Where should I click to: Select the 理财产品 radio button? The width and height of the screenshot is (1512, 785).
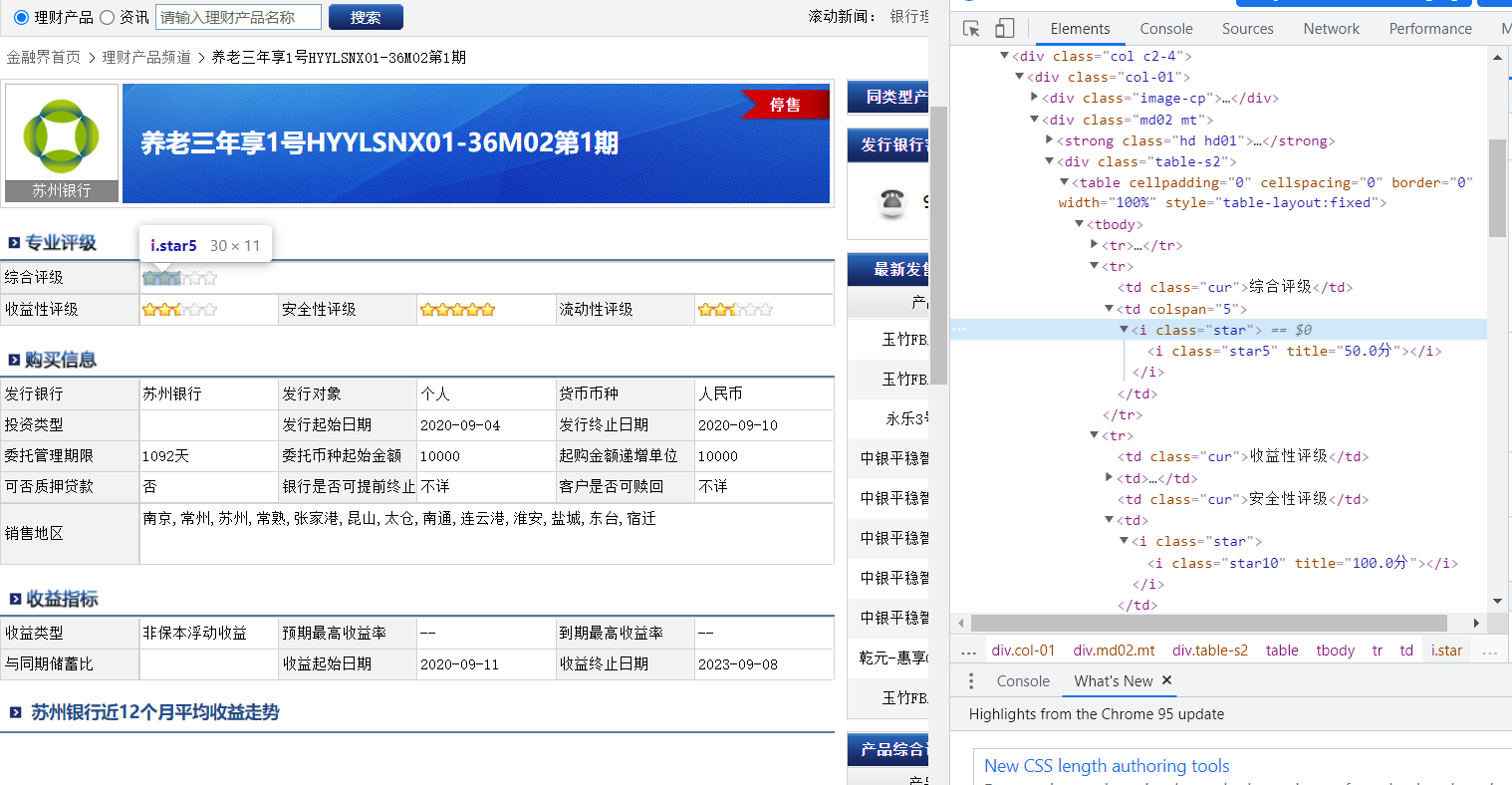click(x=21, y=17)
